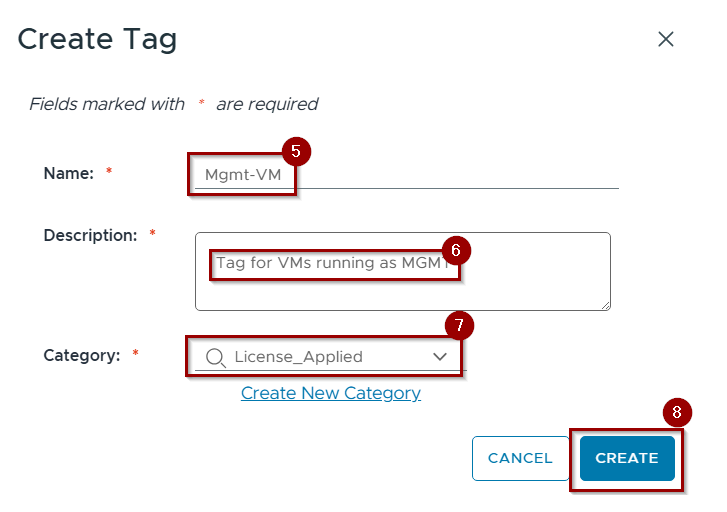Click the magnifier icon in Category field
This screenshot has height=512, width=727.
coord(215,357)
